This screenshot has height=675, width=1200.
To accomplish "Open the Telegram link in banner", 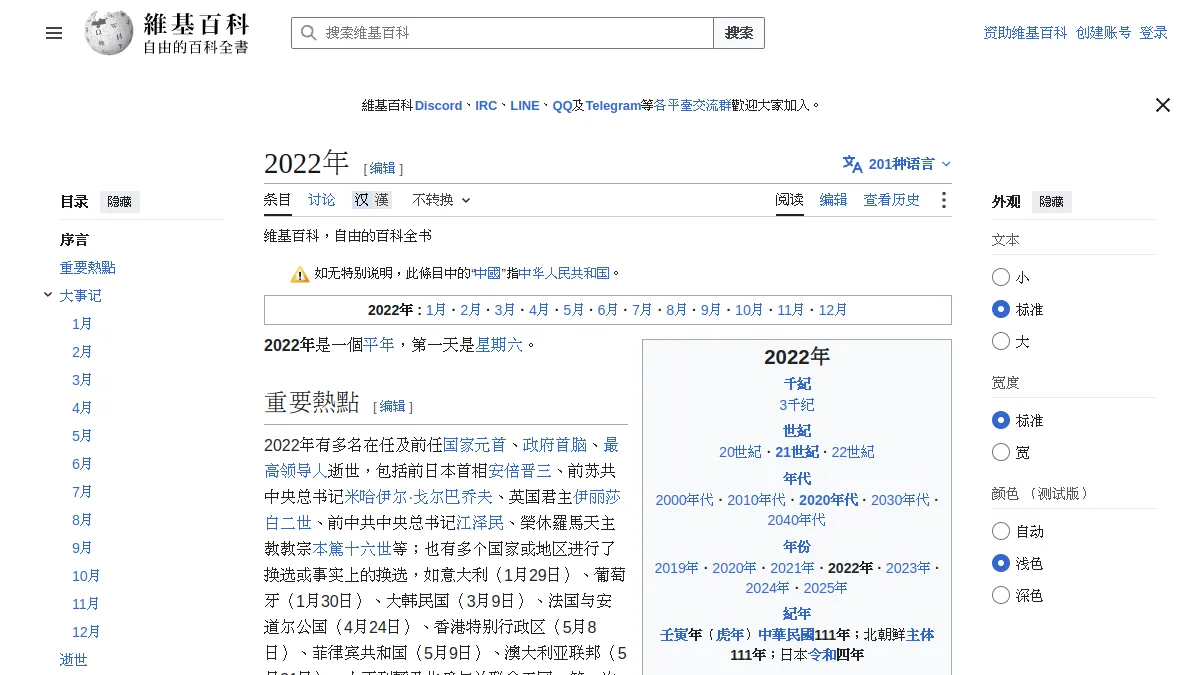I will (x=613, y=105).
